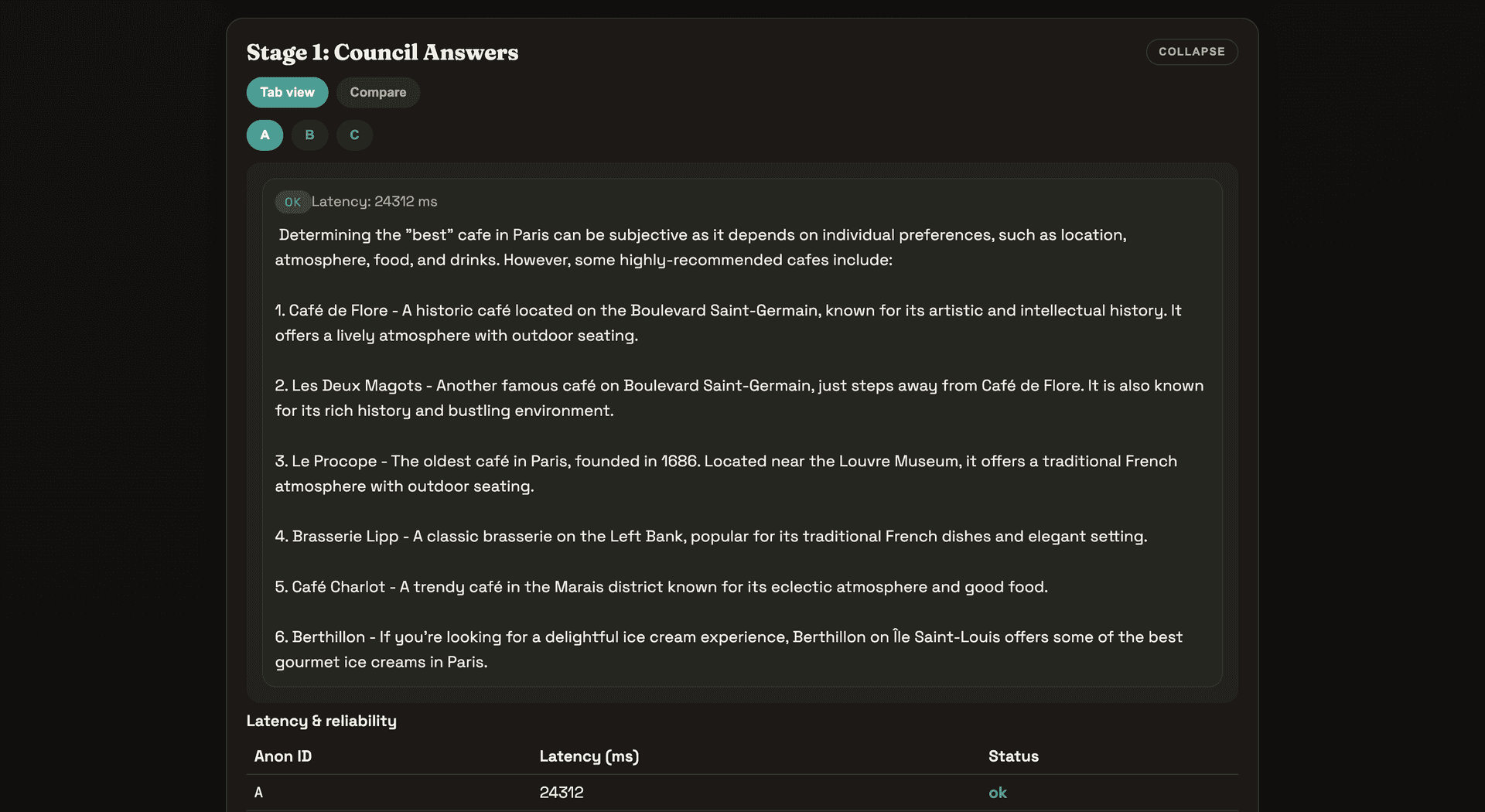Click the OK status badge in answer

292,202
